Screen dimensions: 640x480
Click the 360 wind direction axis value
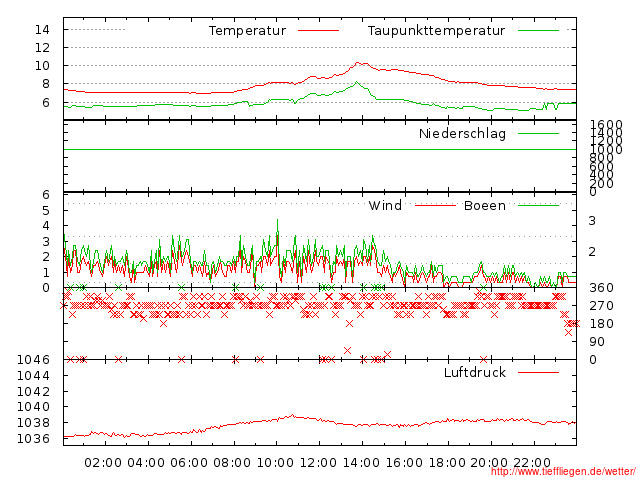pos(600,288)
